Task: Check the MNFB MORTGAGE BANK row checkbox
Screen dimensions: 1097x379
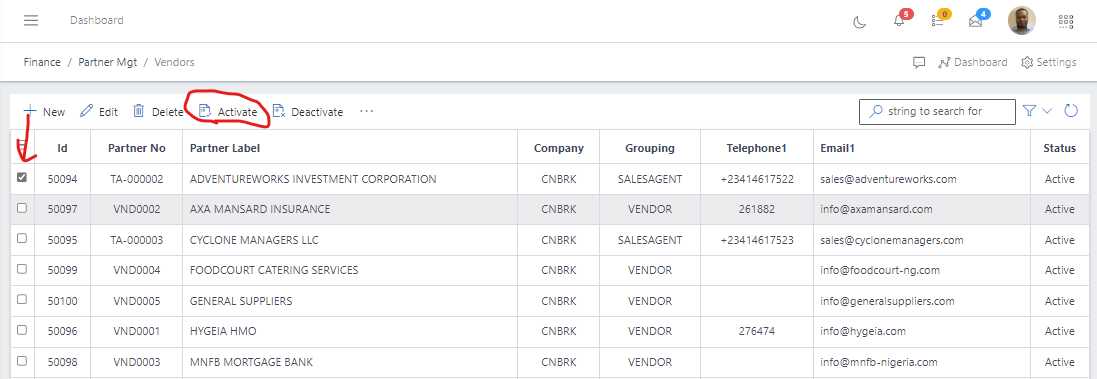Action: click(x=22, y=361)
